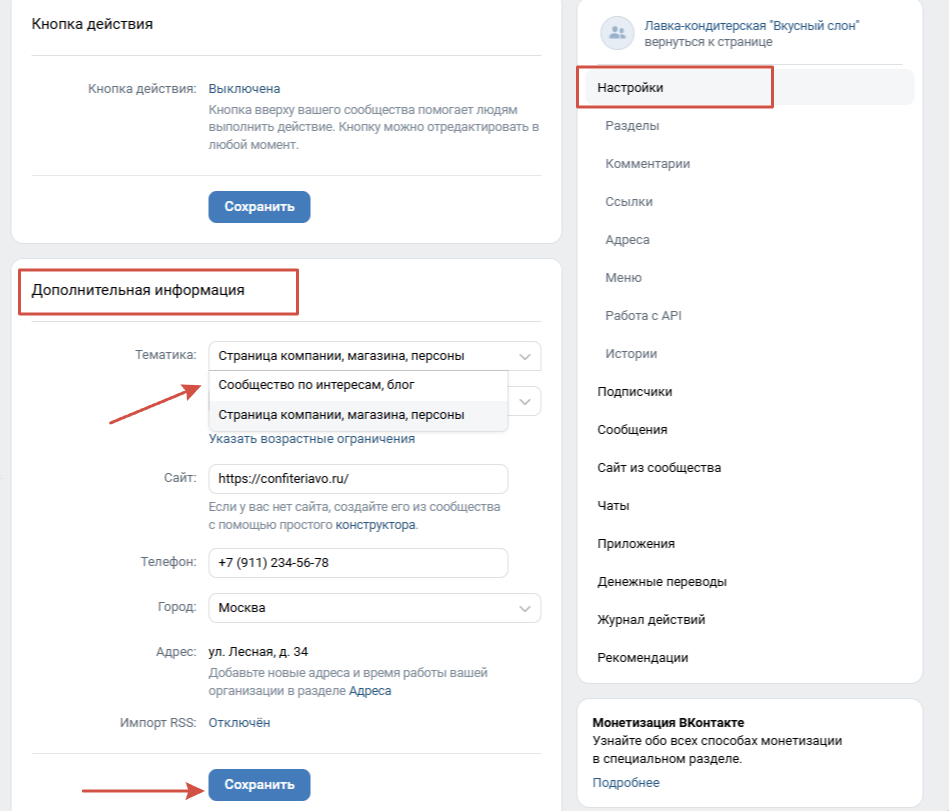Select Подписчики in the sidebar
Viewport: 949px width, 811px height.
(634, 392)
